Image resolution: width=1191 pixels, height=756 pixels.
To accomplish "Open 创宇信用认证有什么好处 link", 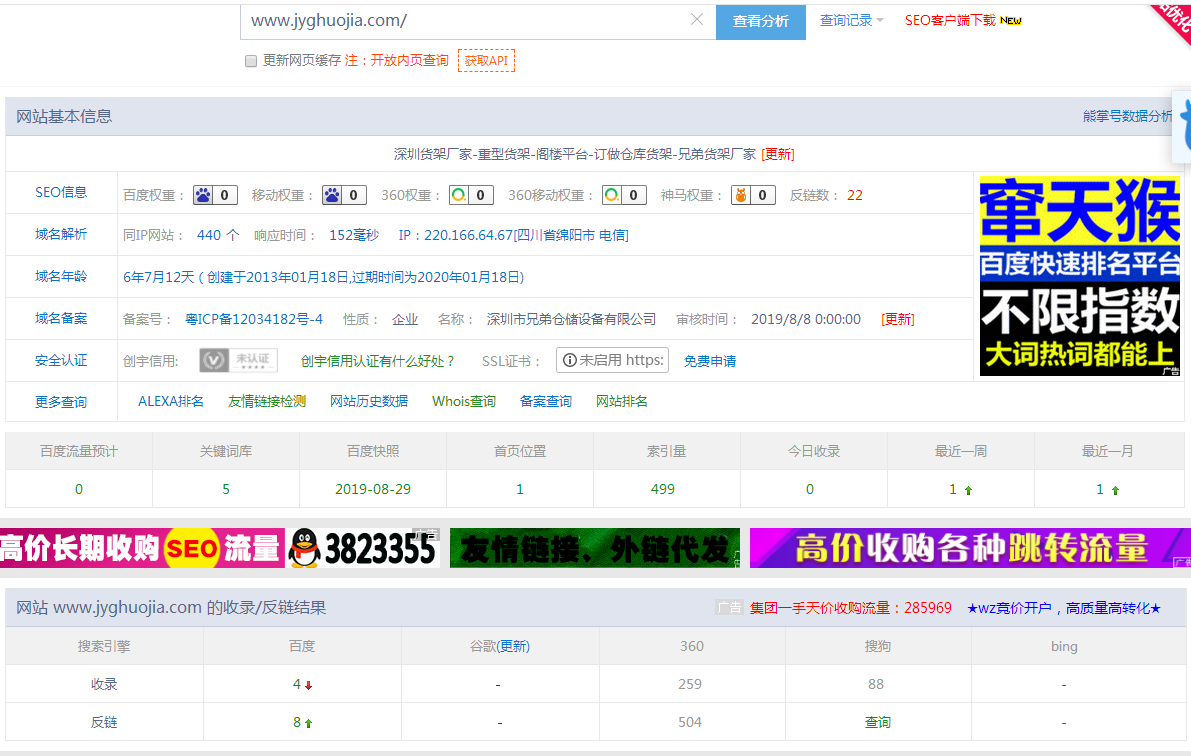I will 378,361.
